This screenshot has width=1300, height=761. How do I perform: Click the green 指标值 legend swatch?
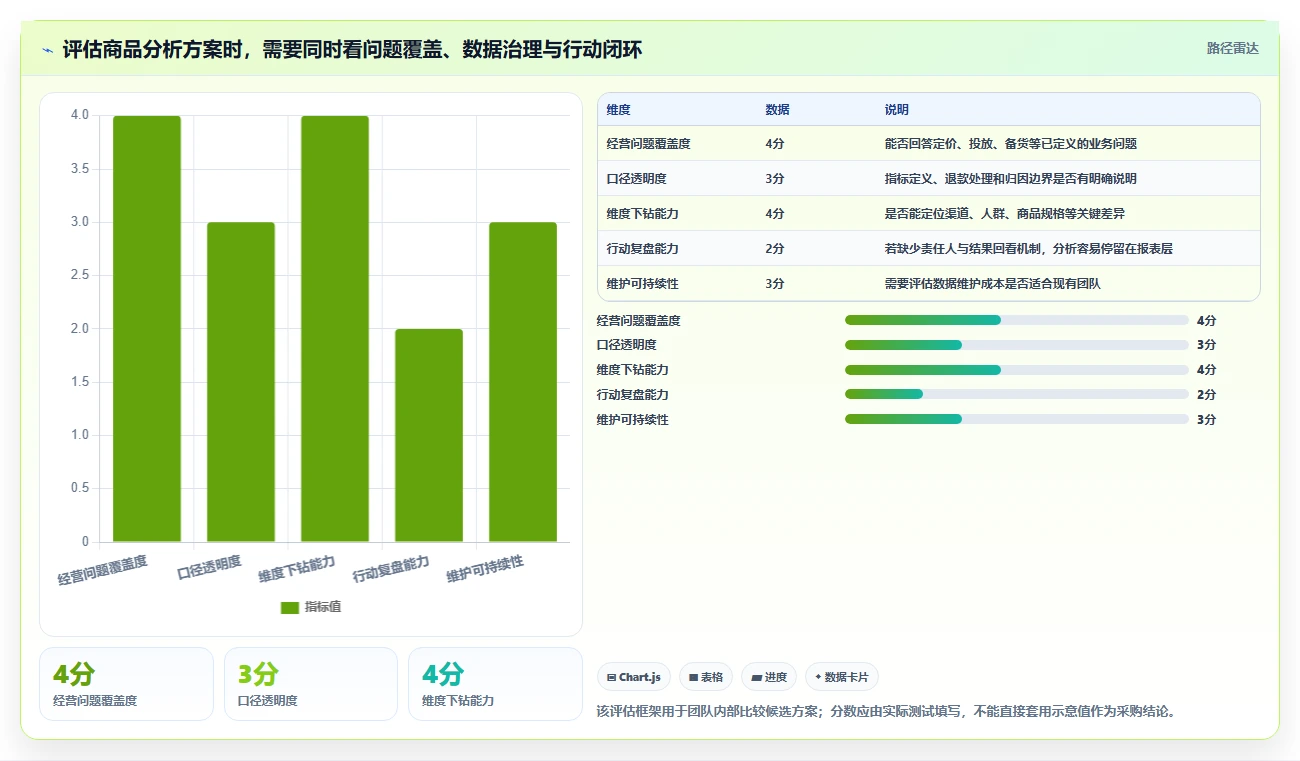click(290, 607)
